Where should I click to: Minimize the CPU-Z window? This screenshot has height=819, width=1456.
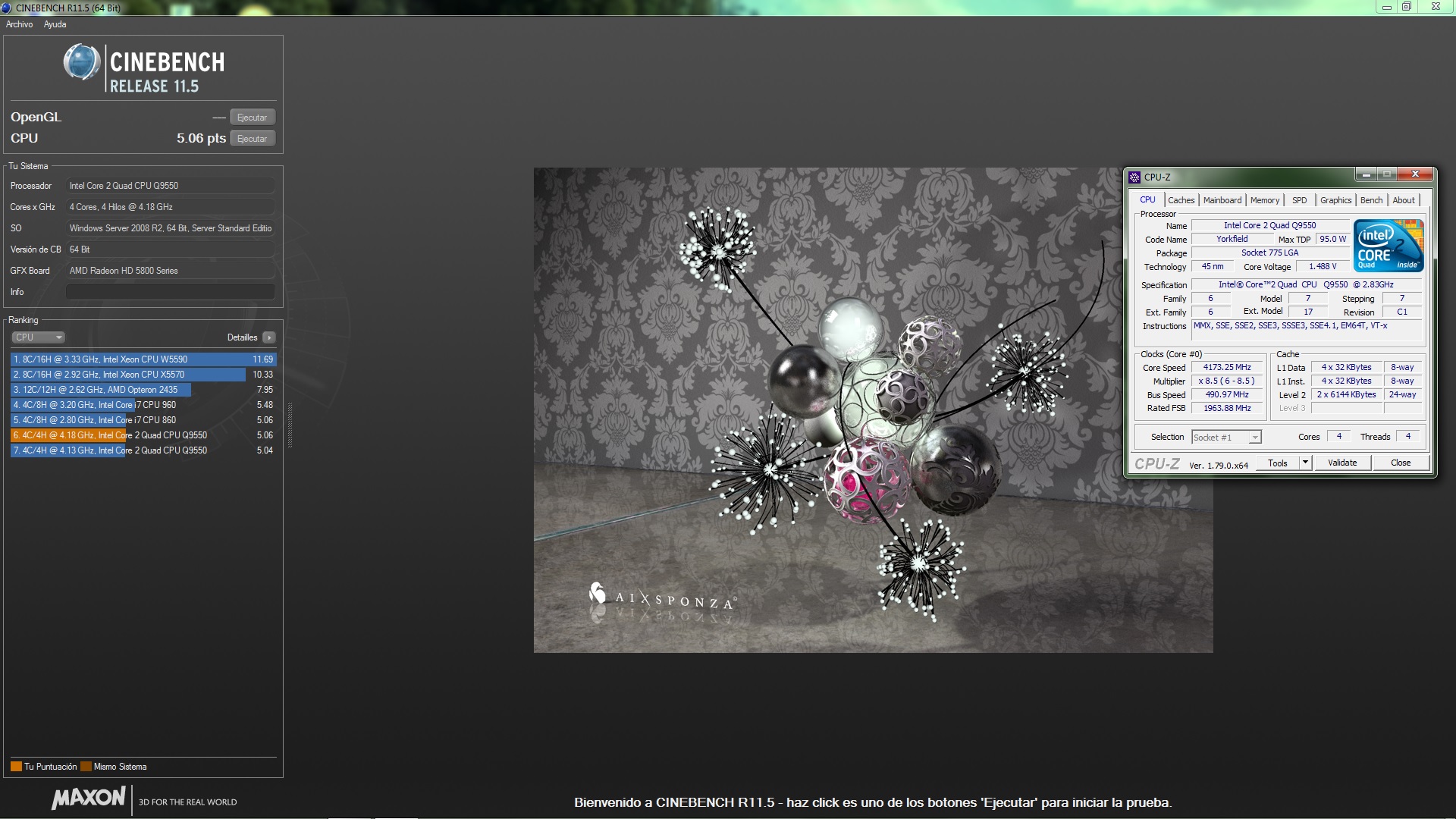1367,174
